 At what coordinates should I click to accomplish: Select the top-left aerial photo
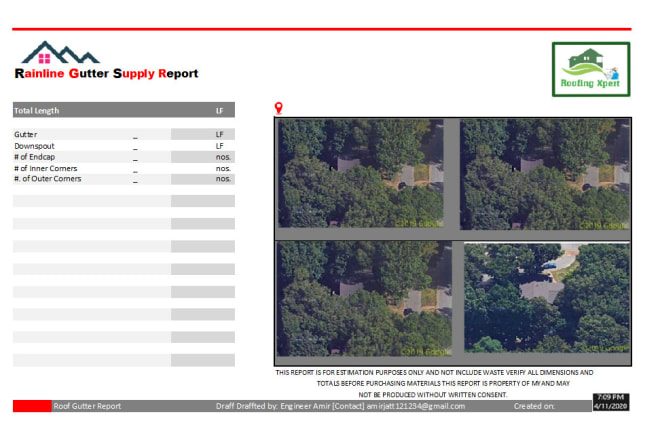click(x=360, y=173)
